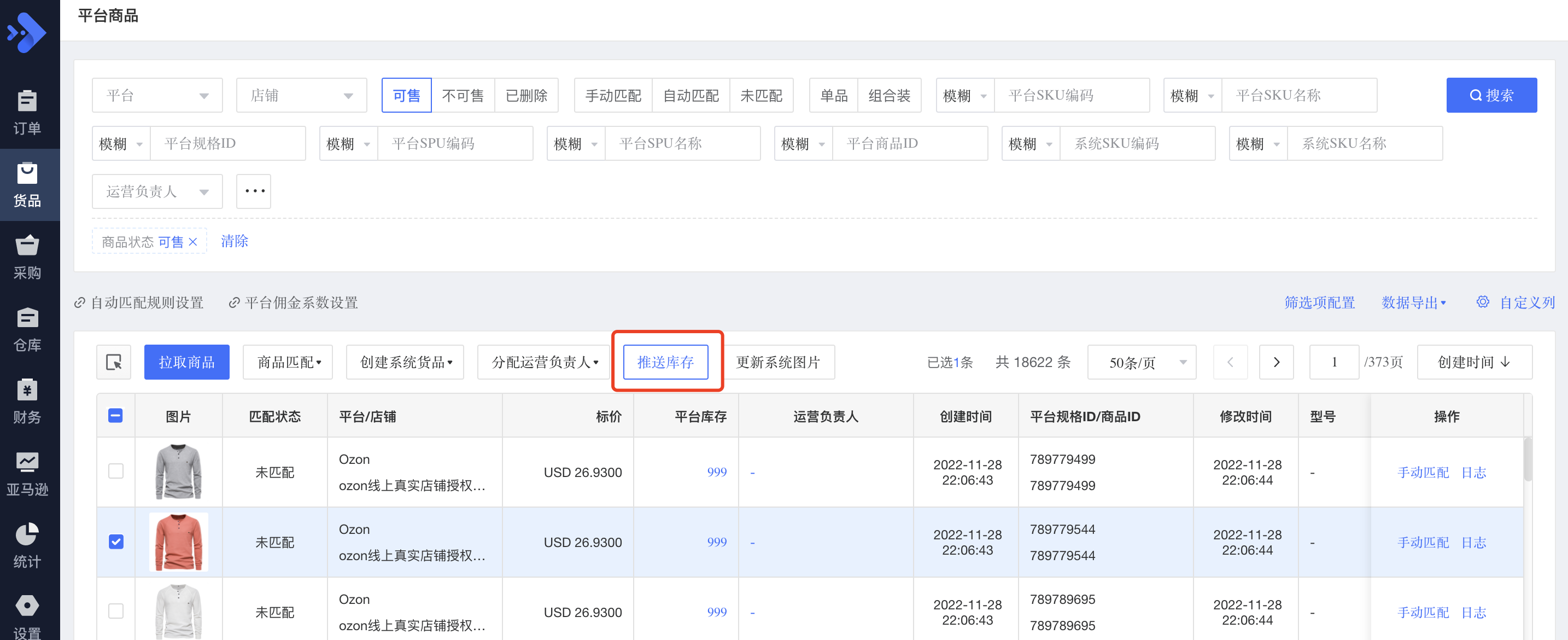Open the 采购 purchasing sidebar icon

[27, 256]
